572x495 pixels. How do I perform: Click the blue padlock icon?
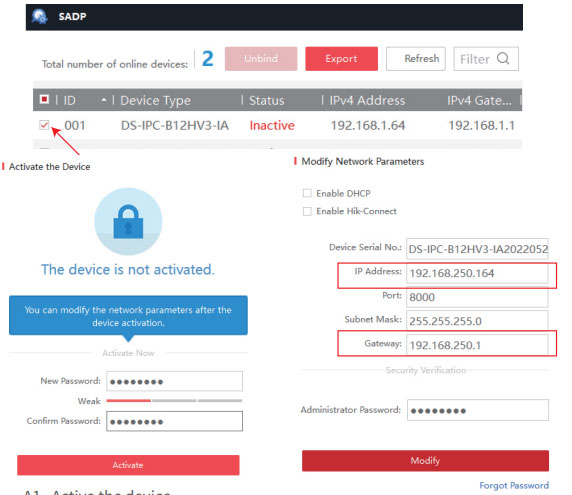click(x=128, y=221)
